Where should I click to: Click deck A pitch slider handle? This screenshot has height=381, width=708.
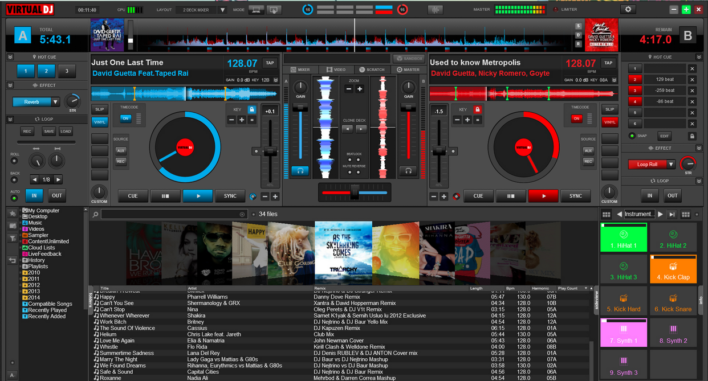point(270,152)
